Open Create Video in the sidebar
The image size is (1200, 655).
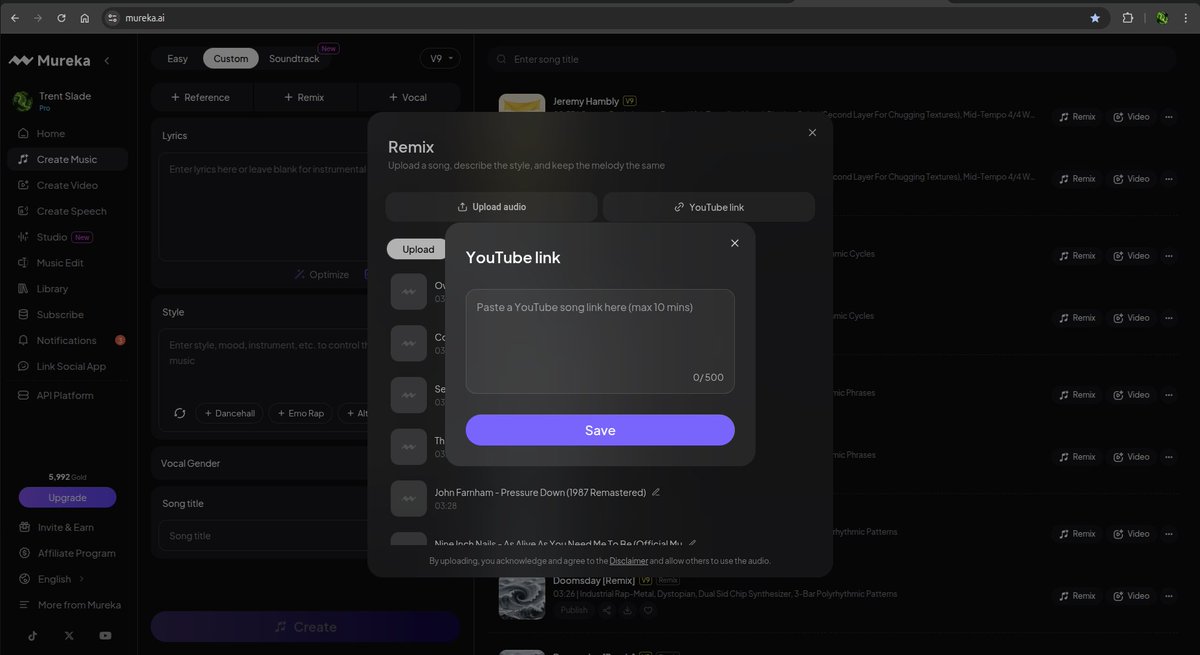[x=65, y=185]
